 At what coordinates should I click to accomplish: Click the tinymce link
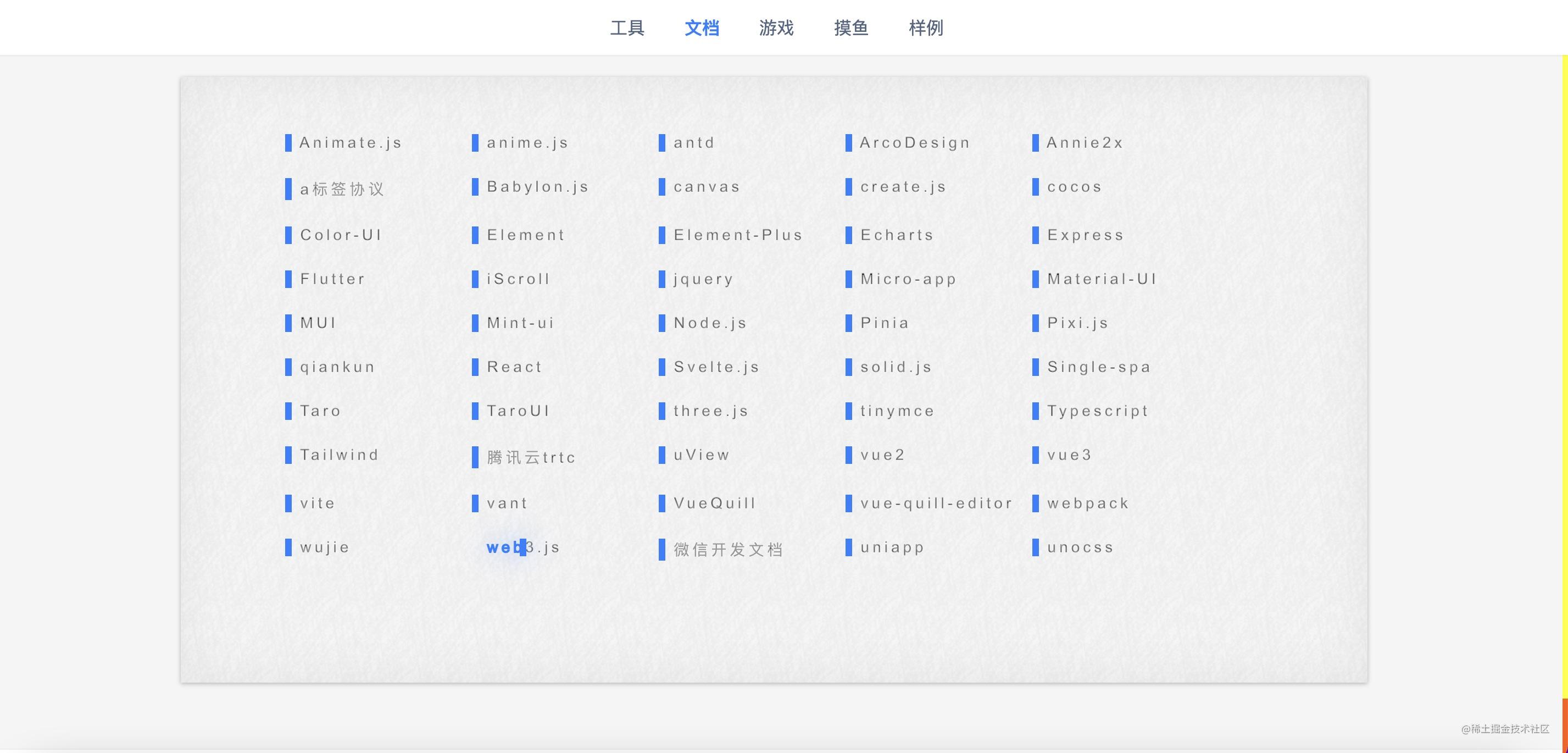pyautogui.click(x=897, y=411)
